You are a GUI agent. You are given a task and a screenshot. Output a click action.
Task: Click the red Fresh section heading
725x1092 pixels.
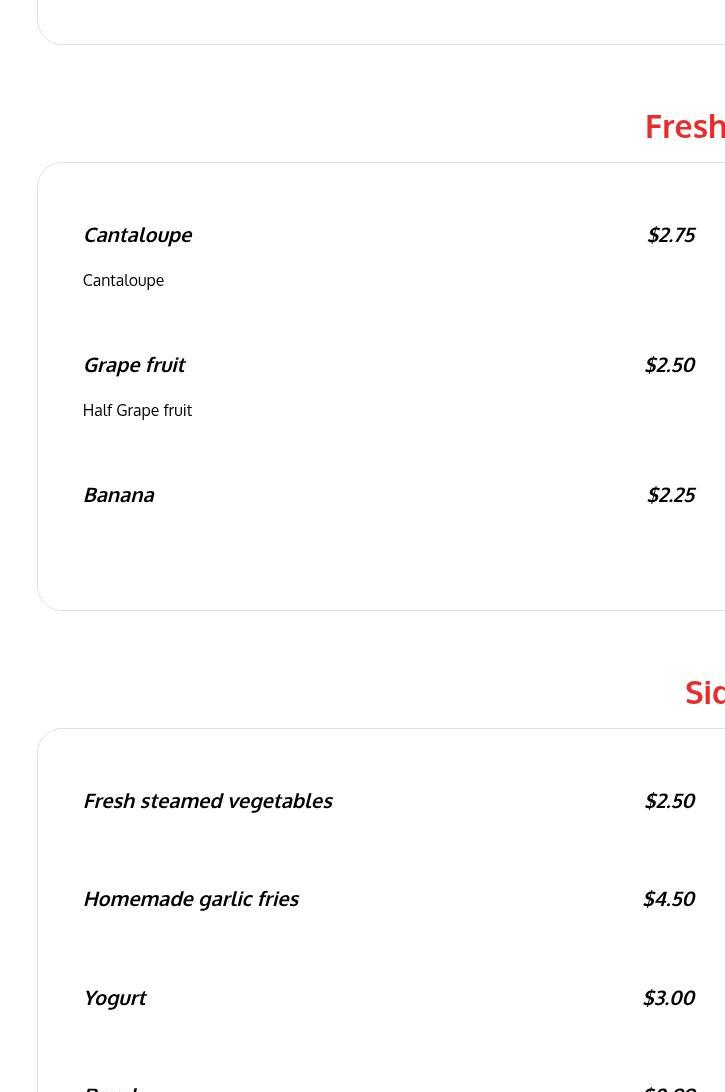pos(684,127)
